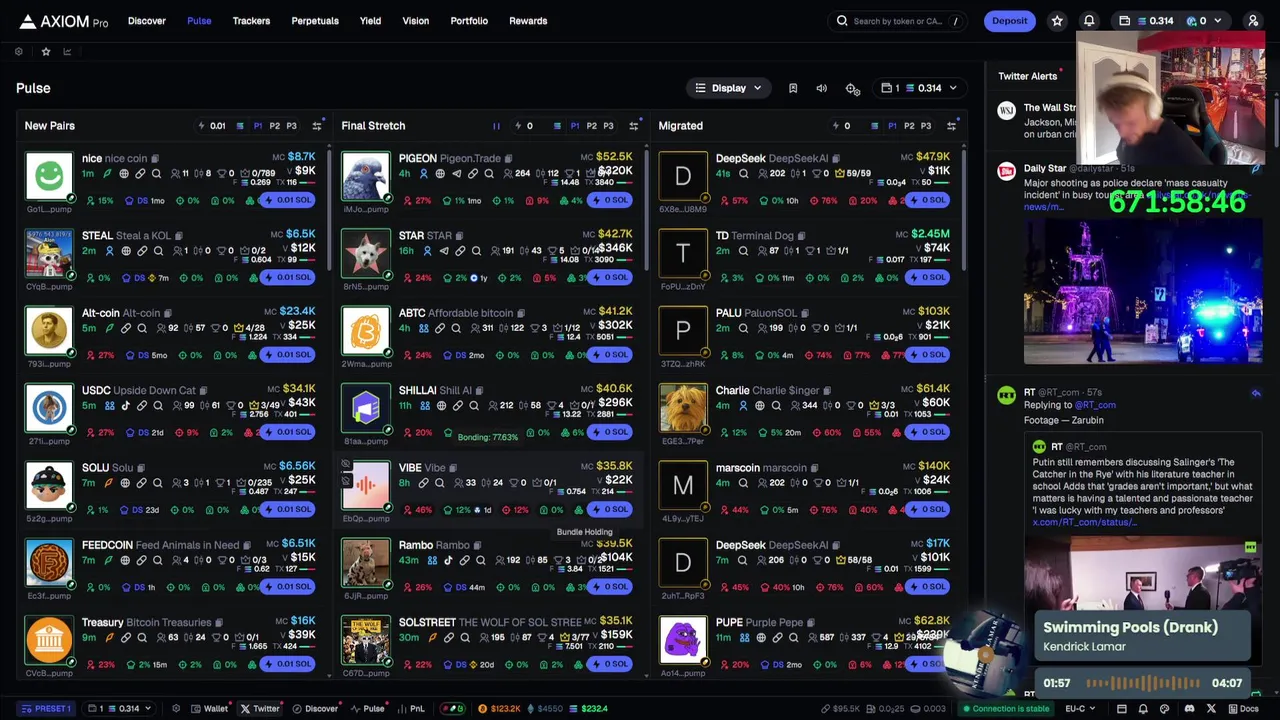Open Yield tab
1280x720 pixels.
pyautogui.click(x=370, y=21)
